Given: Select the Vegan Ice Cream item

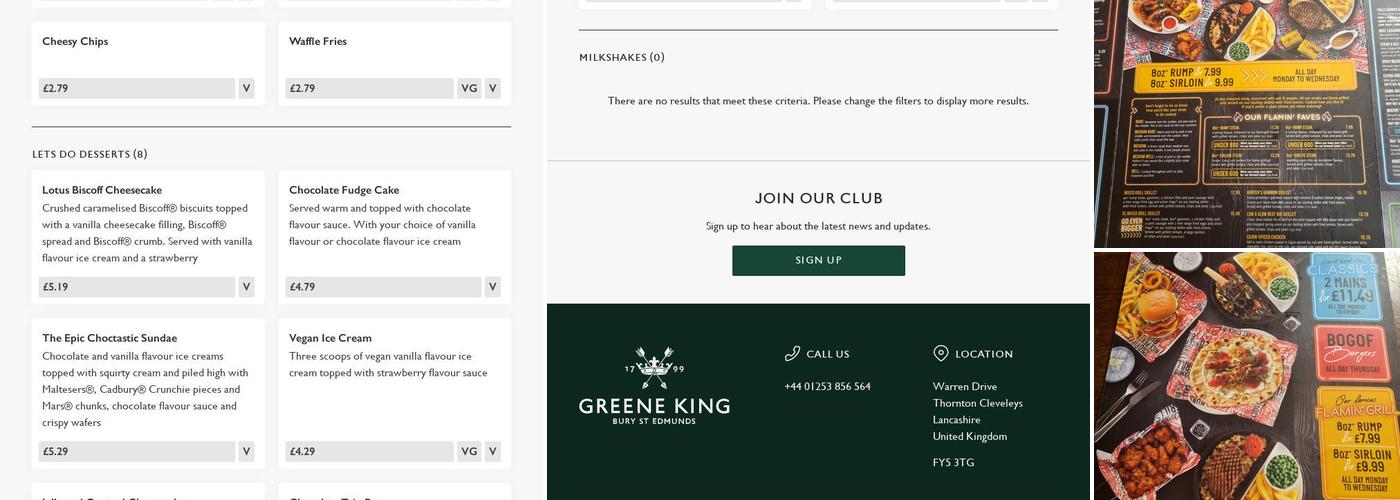Looking at the screenshot, I should (x=330, y=338).
